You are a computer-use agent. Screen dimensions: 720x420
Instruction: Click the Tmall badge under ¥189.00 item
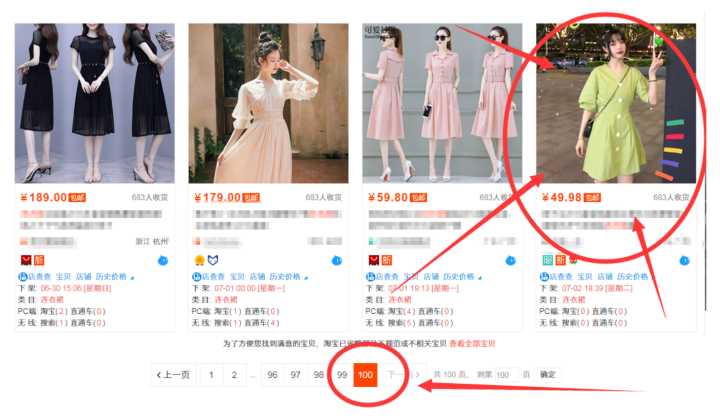pyautogui.click(x=26, y=260)
